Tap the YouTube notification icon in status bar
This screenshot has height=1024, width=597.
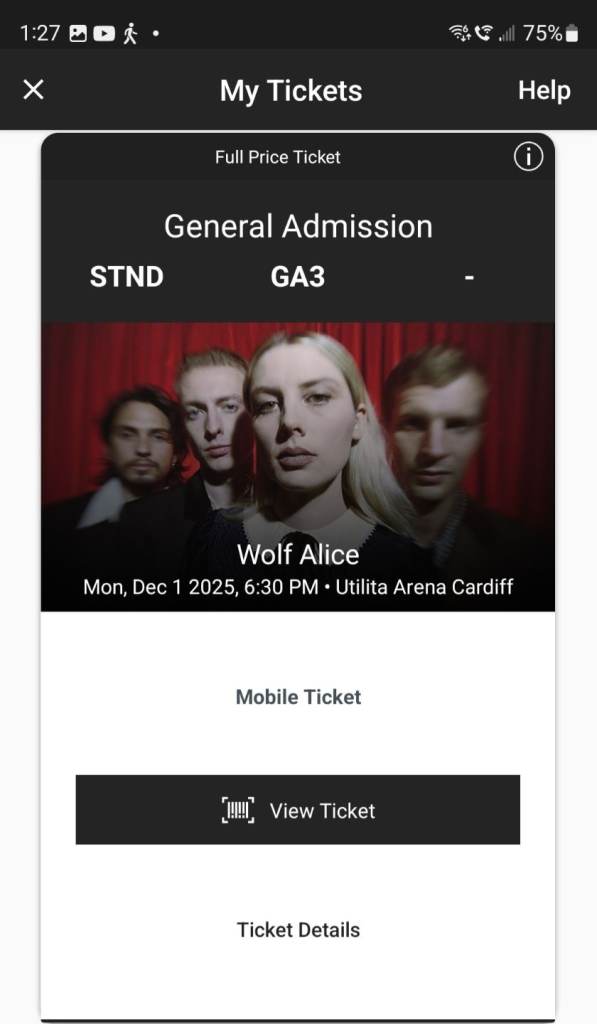click(104, 33)
